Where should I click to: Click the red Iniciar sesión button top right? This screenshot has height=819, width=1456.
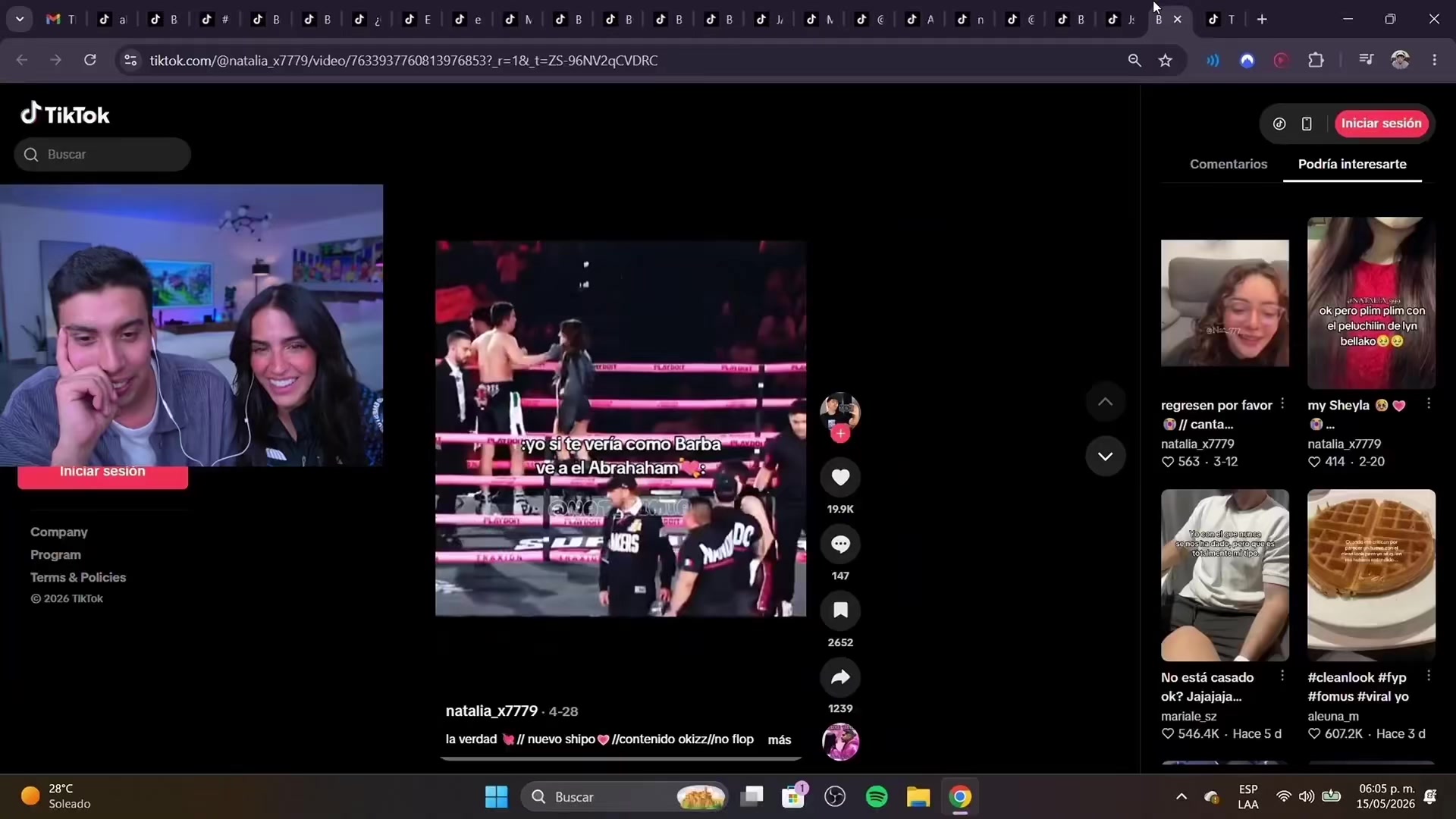tap(1381, 124)
